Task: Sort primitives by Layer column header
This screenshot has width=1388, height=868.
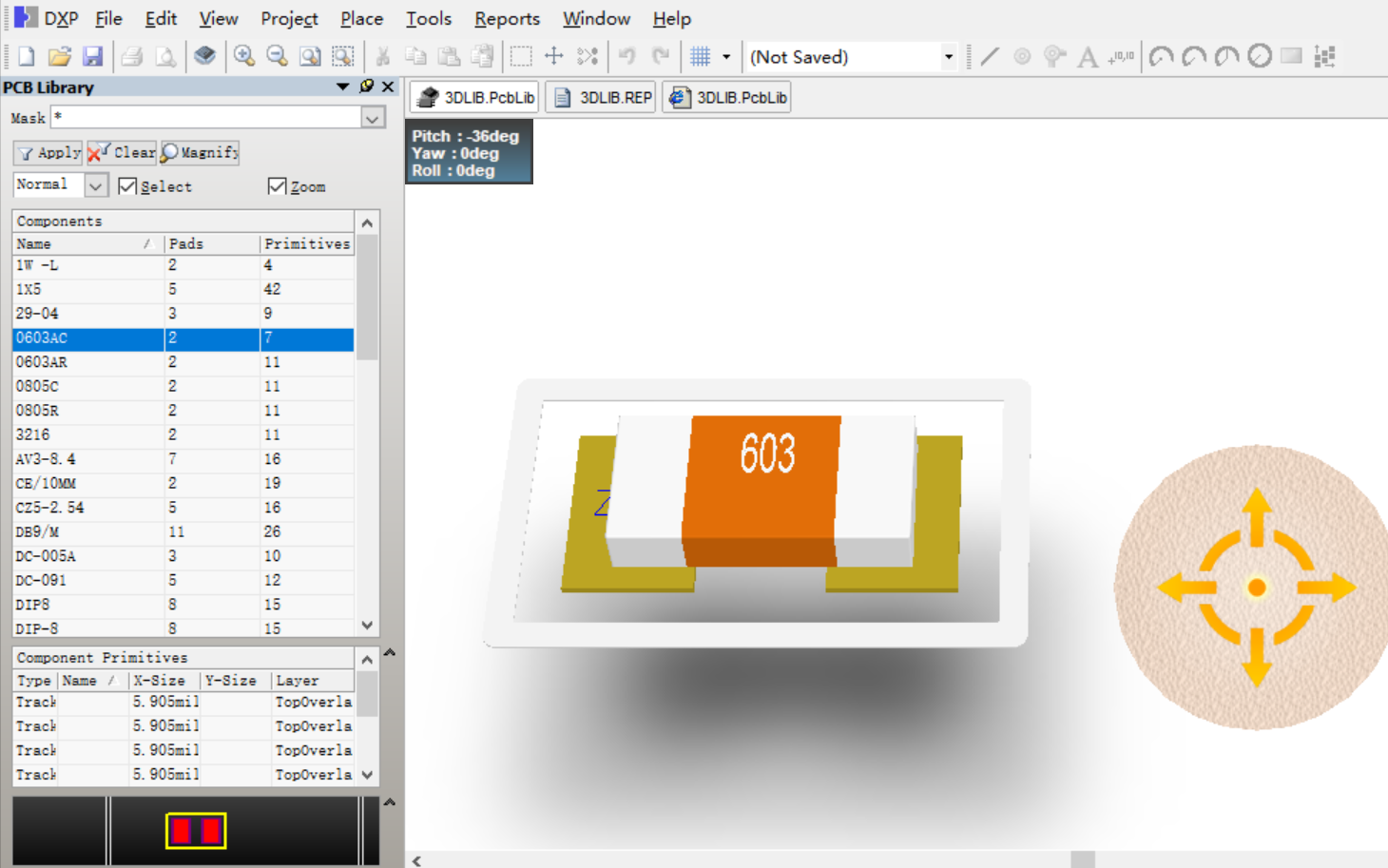Action: pos(314,681)
